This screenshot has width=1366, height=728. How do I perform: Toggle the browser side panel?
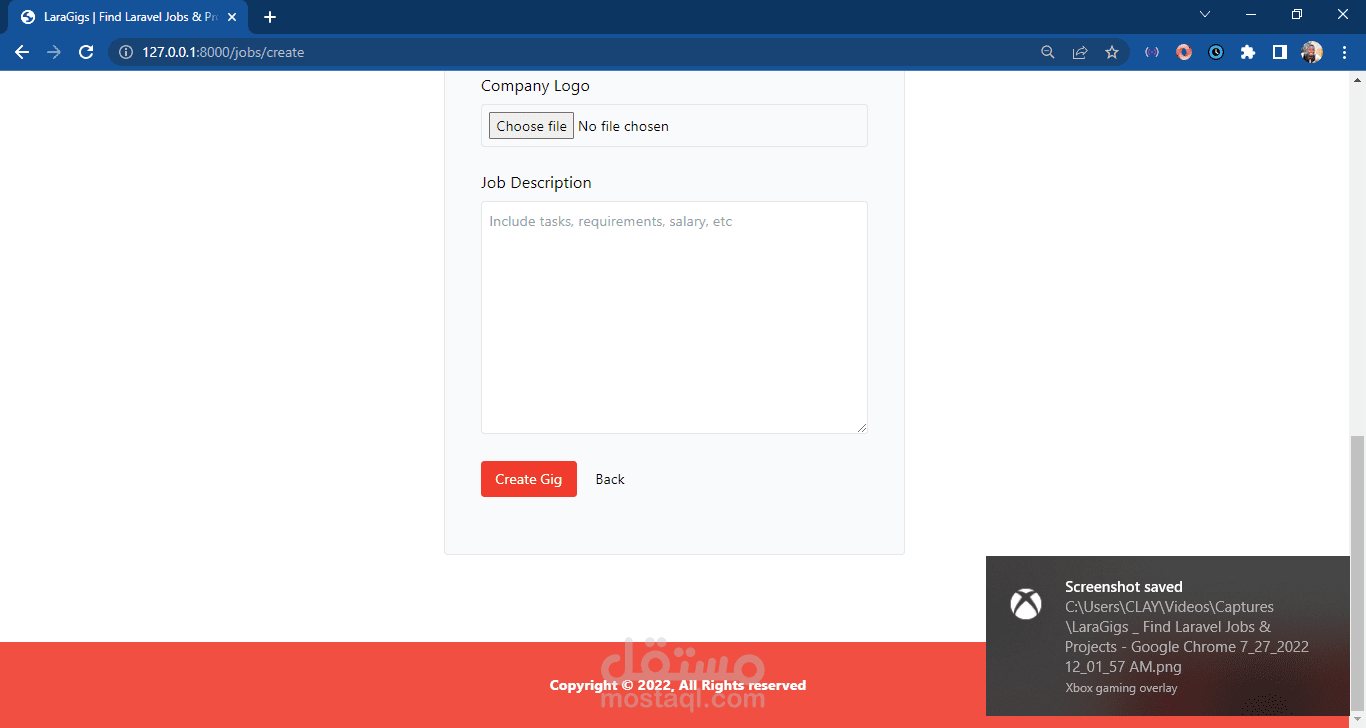[1280, 52]
